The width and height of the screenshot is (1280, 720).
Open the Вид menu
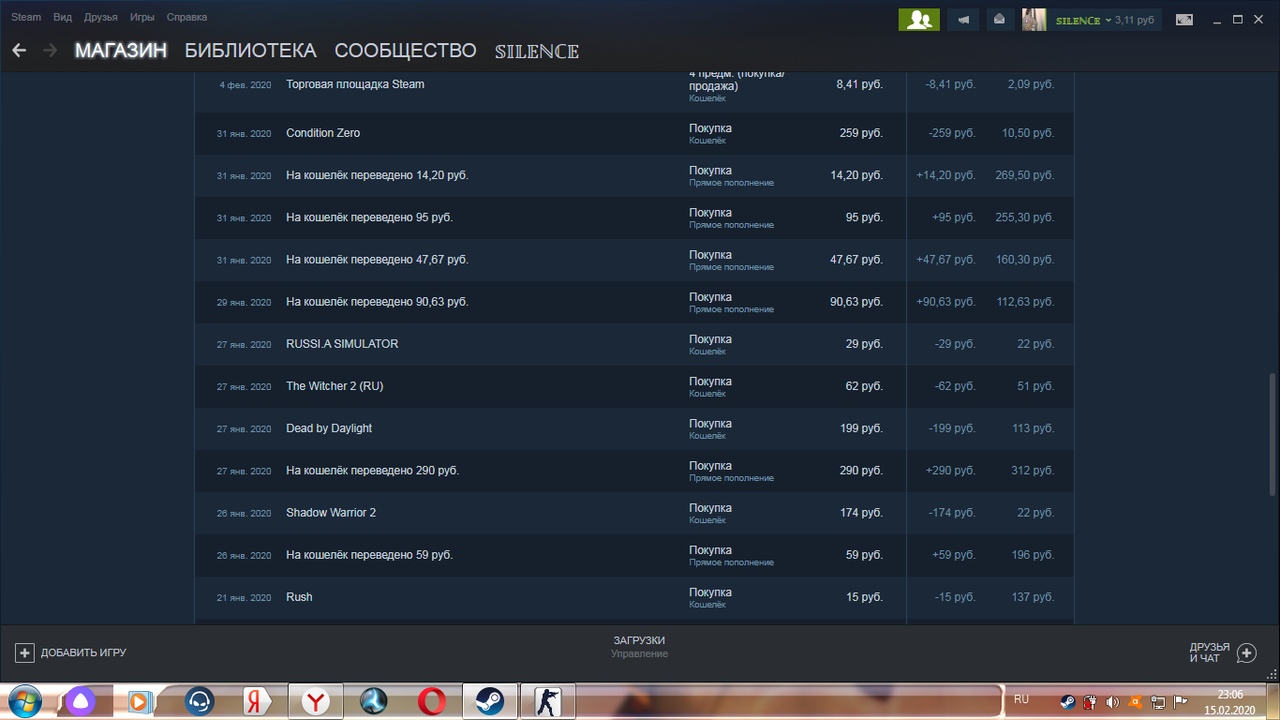[62, 17]
